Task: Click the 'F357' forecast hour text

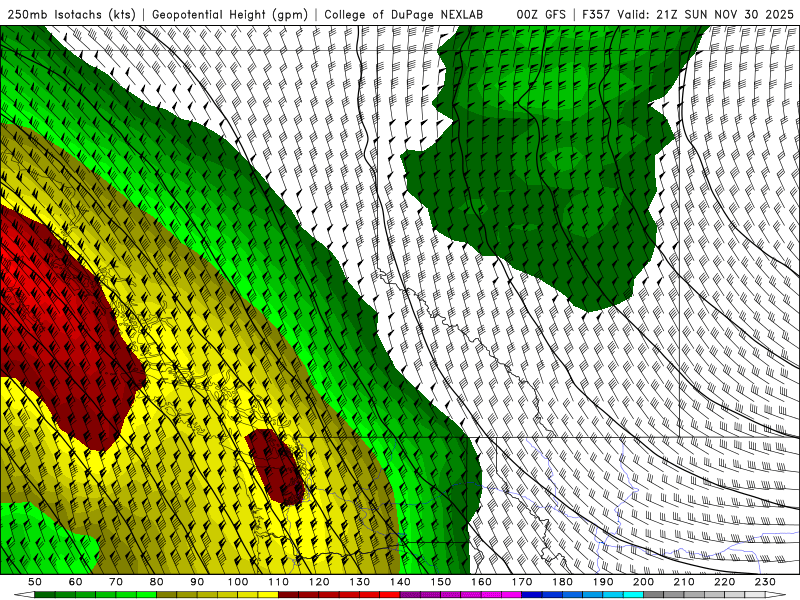Action: [596, 14]
